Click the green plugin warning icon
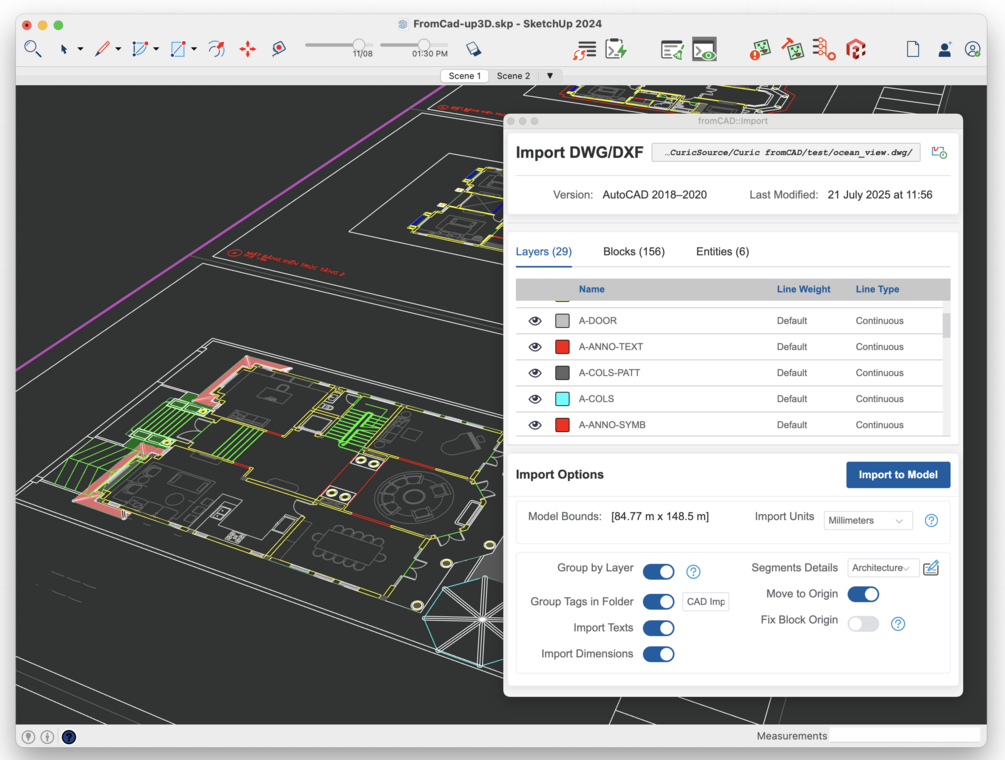This screenshot has height=760, width=1005. [x=760, y=49]
